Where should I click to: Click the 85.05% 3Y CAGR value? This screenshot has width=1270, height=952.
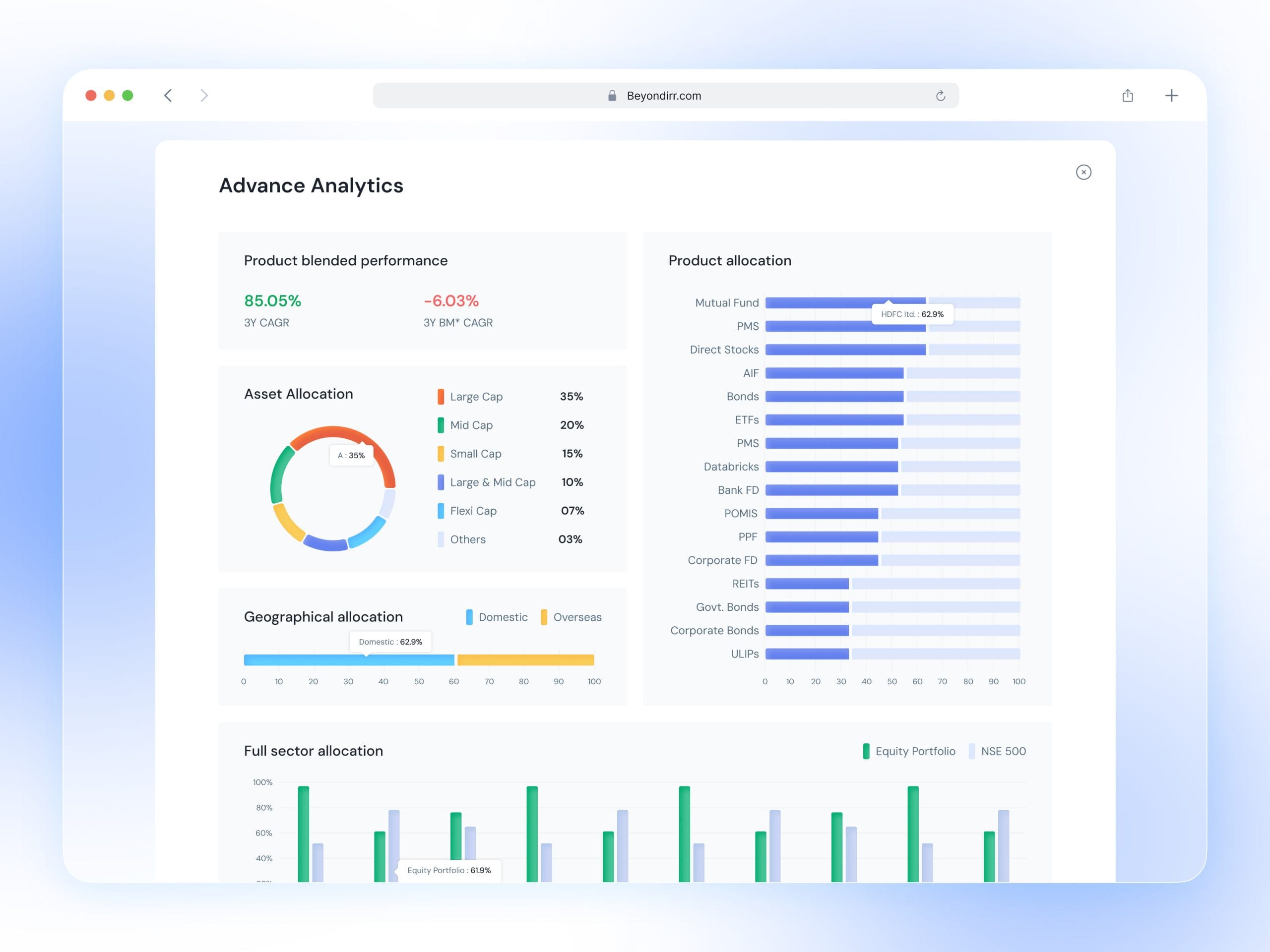point(273,300)
